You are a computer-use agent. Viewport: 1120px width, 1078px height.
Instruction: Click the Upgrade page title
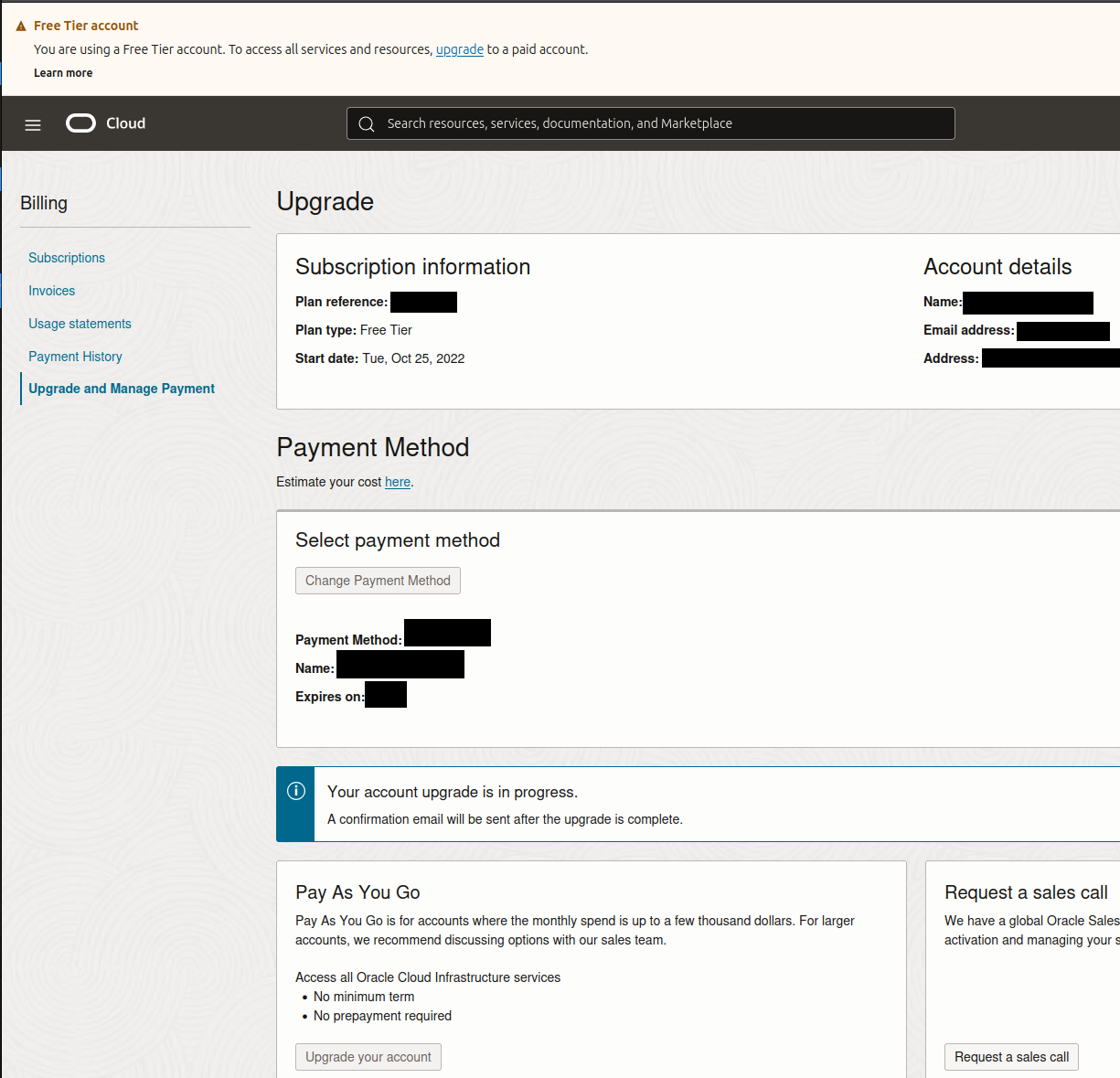[x=325, y=201]
